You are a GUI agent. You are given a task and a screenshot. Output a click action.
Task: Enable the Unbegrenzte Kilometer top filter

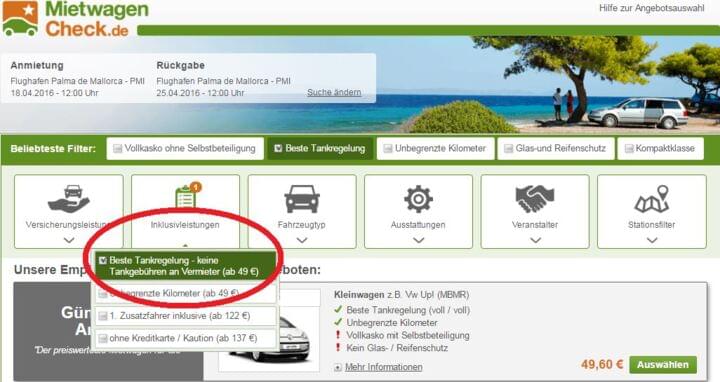(x=435, y=149)
